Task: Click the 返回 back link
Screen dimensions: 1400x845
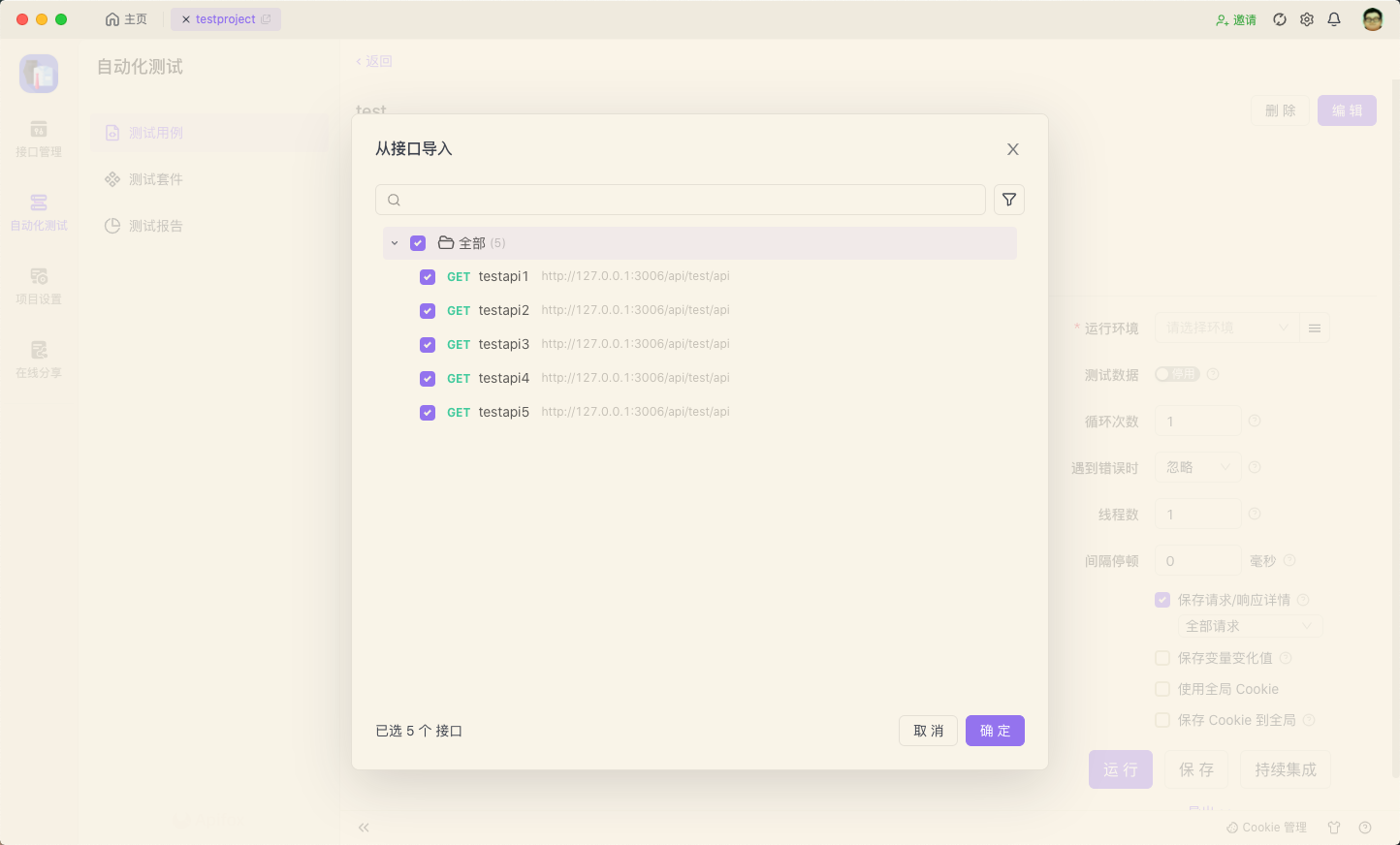Action: pos(374,61)
